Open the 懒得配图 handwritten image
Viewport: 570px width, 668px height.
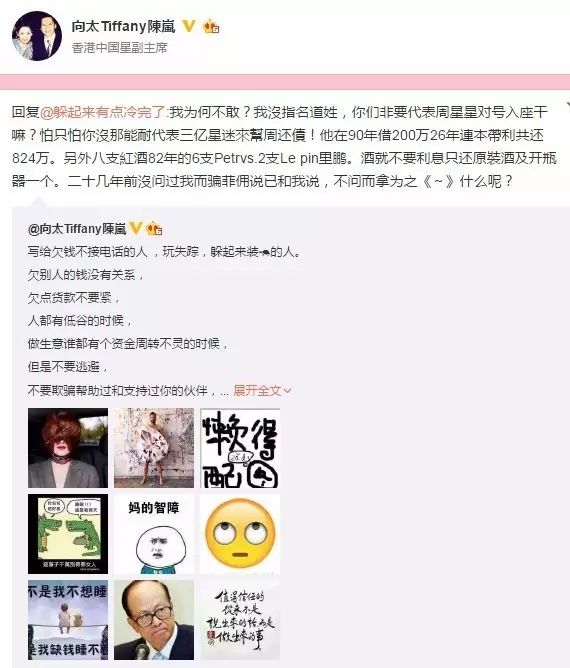click(240, 448)
